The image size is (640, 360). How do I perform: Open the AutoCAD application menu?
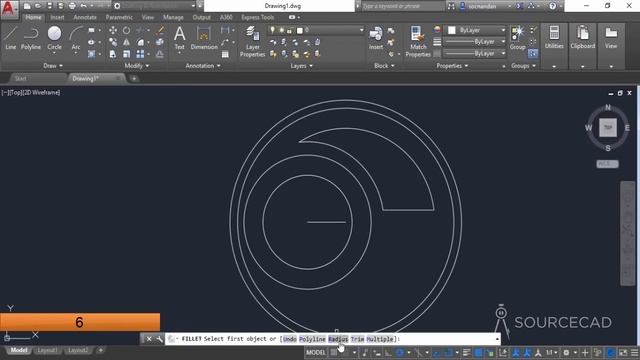(9, 9)
